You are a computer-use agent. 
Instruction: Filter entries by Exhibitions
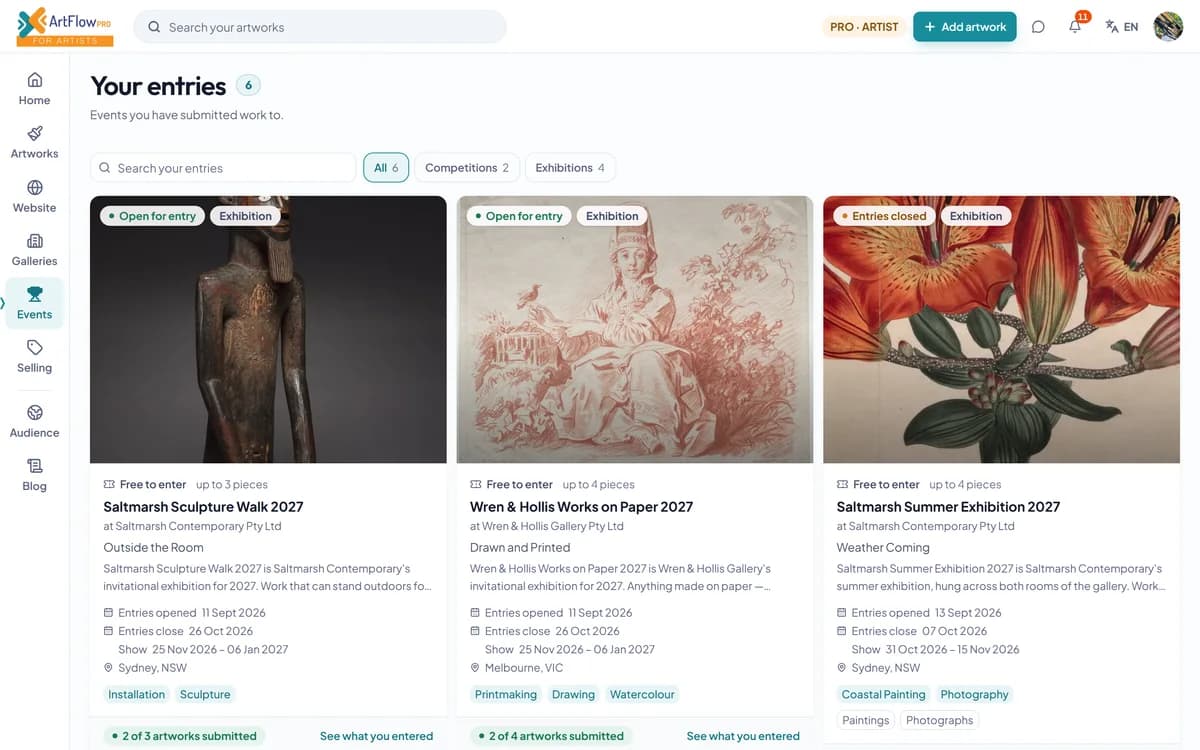570,168
